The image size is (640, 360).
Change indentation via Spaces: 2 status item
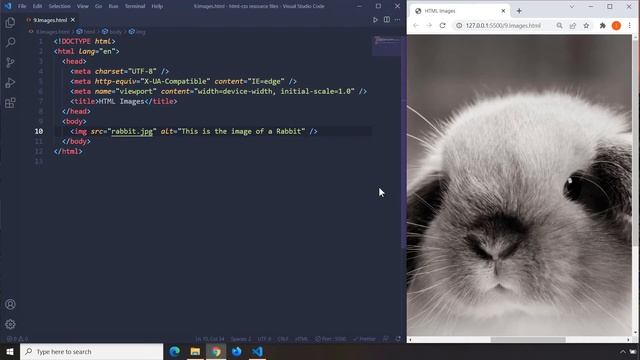point(241,339)
